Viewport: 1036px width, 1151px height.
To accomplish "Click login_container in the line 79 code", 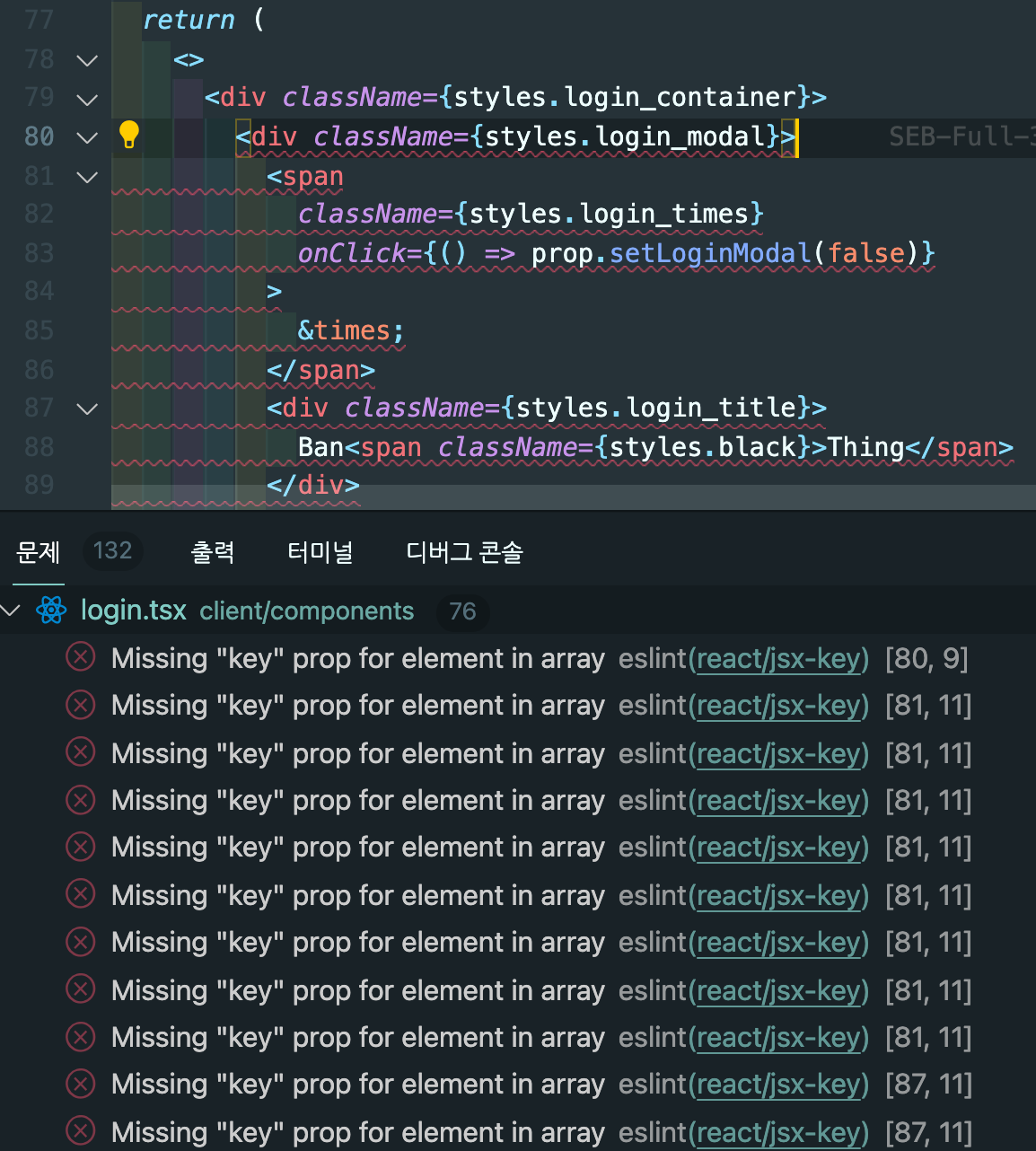I will pos(680,97).
